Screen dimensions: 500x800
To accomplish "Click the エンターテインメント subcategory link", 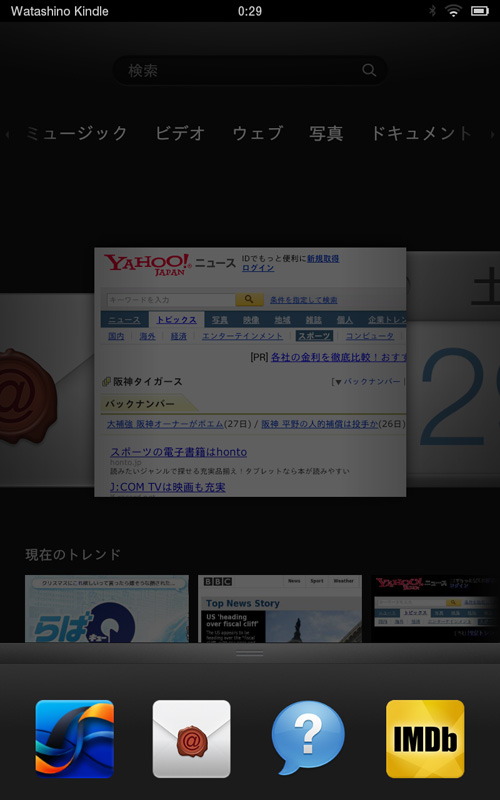I will pos(242,336).
